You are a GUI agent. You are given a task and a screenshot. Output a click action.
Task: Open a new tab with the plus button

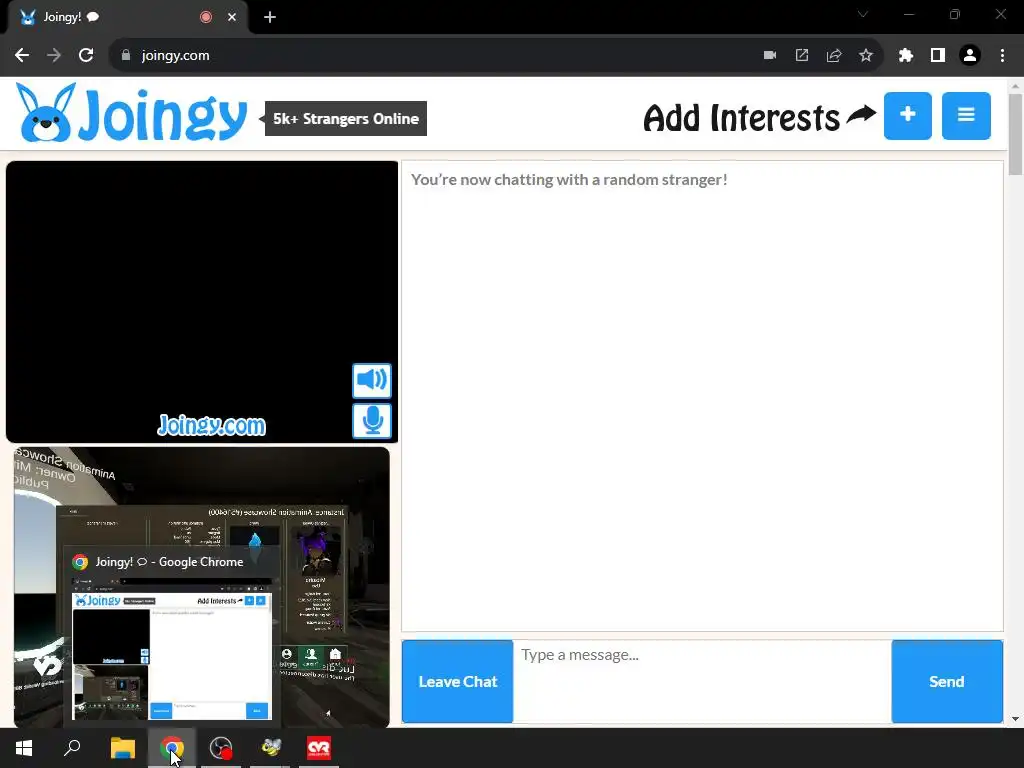270,17
